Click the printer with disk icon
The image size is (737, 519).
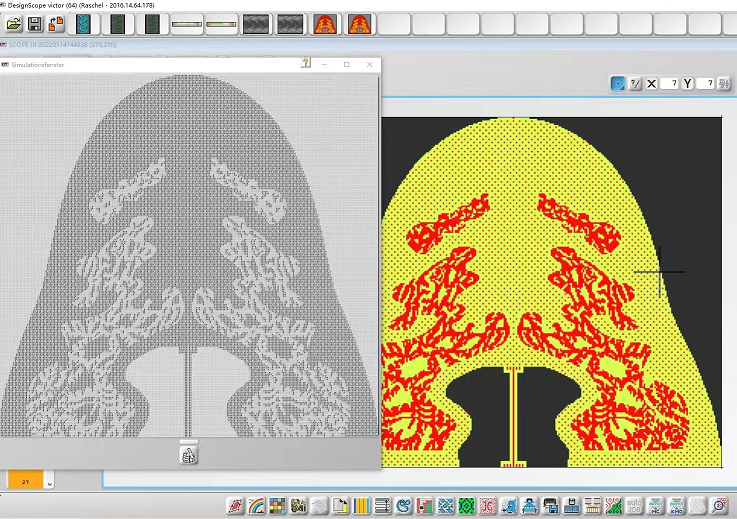(x=550, y=506)
